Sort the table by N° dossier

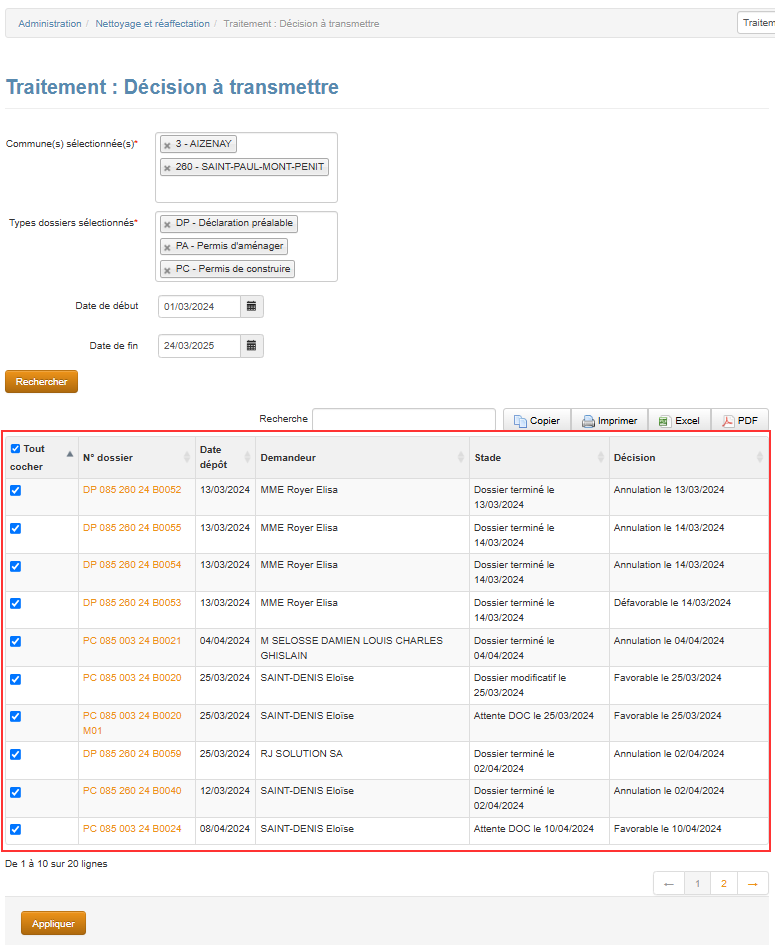(135, 458)
